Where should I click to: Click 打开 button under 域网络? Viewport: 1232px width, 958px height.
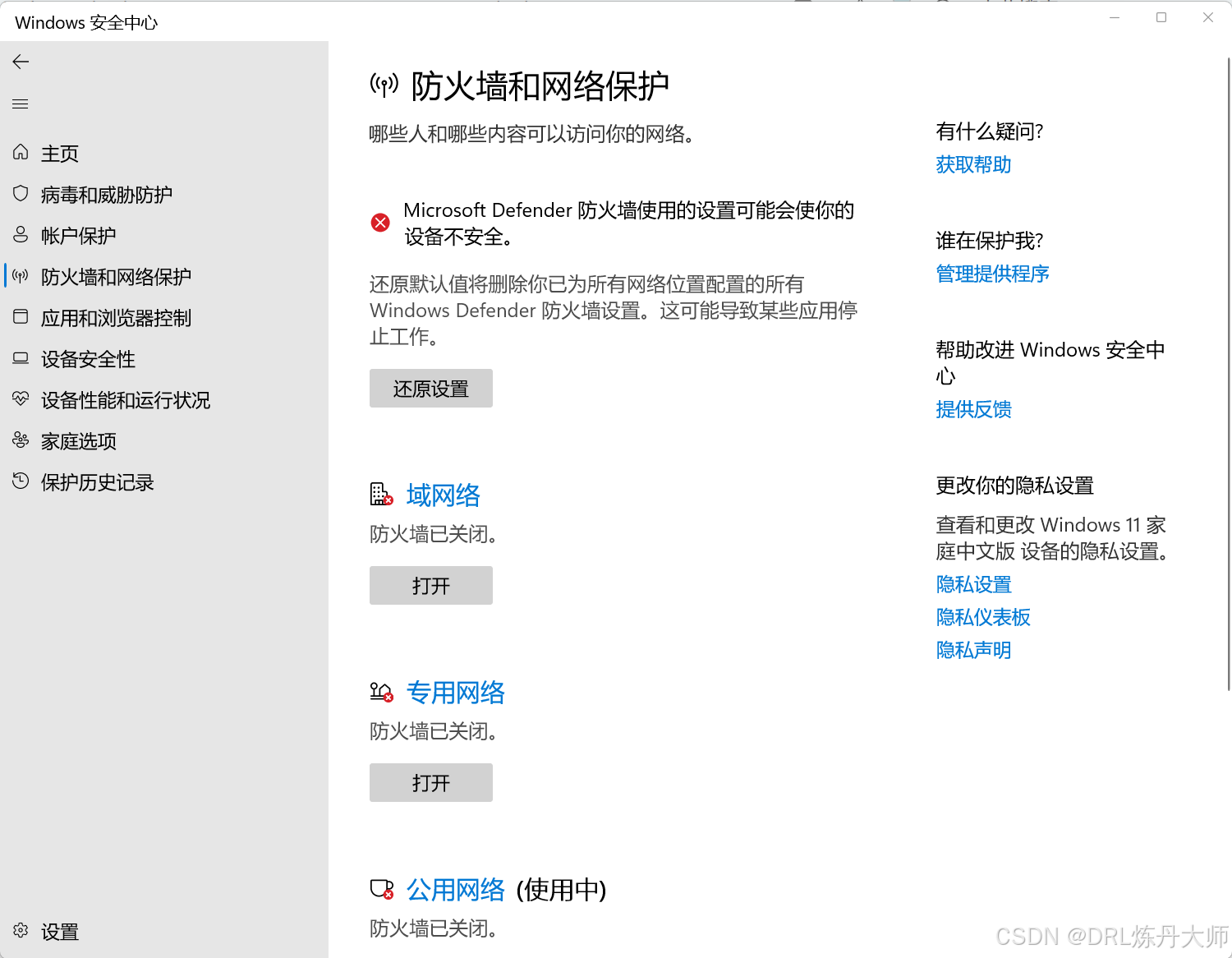[431, 585]
